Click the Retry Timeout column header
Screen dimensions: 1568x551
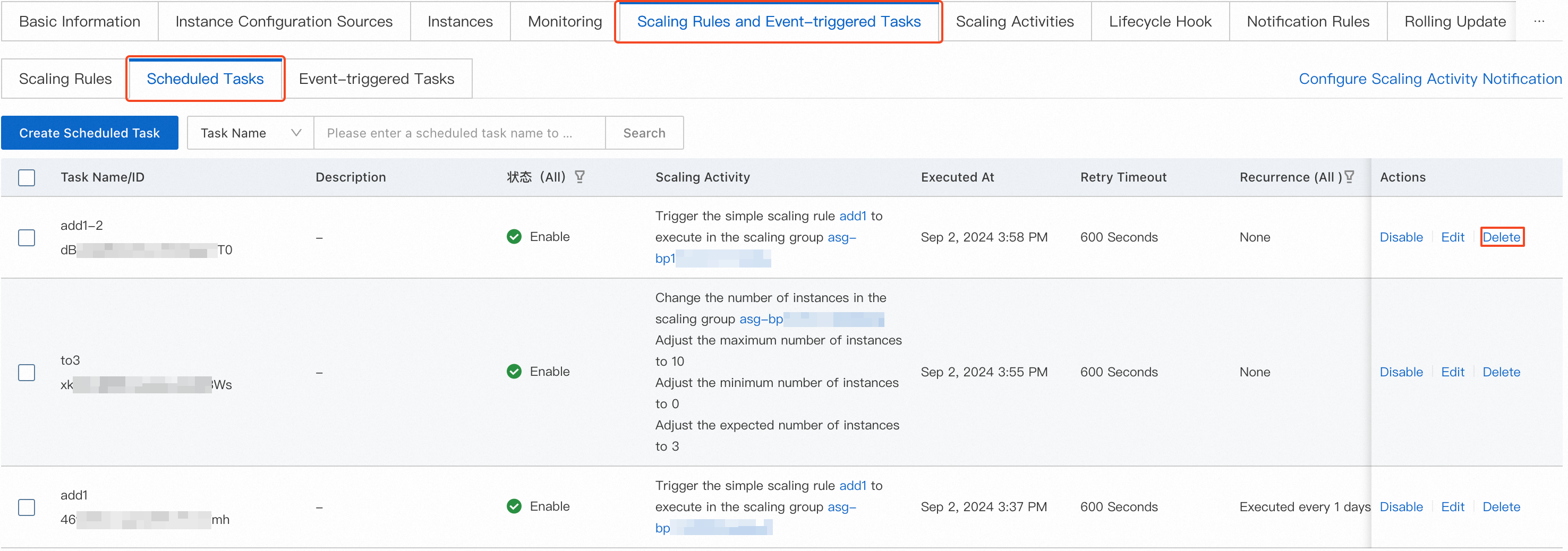coord(1123,178)
